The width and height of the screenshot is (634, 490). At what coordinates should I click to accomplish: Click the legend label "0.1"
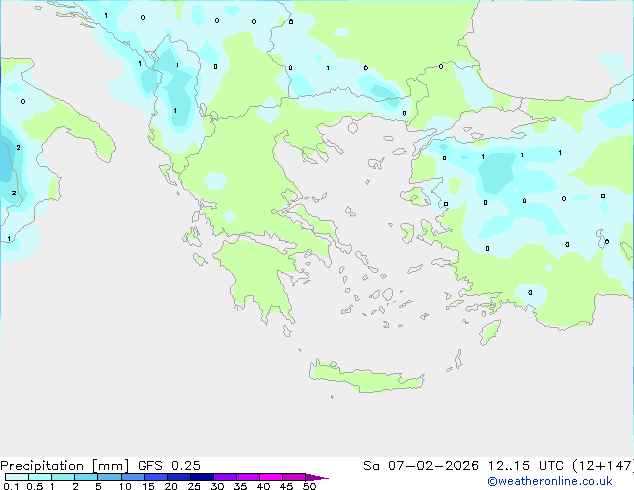(11, 486)
